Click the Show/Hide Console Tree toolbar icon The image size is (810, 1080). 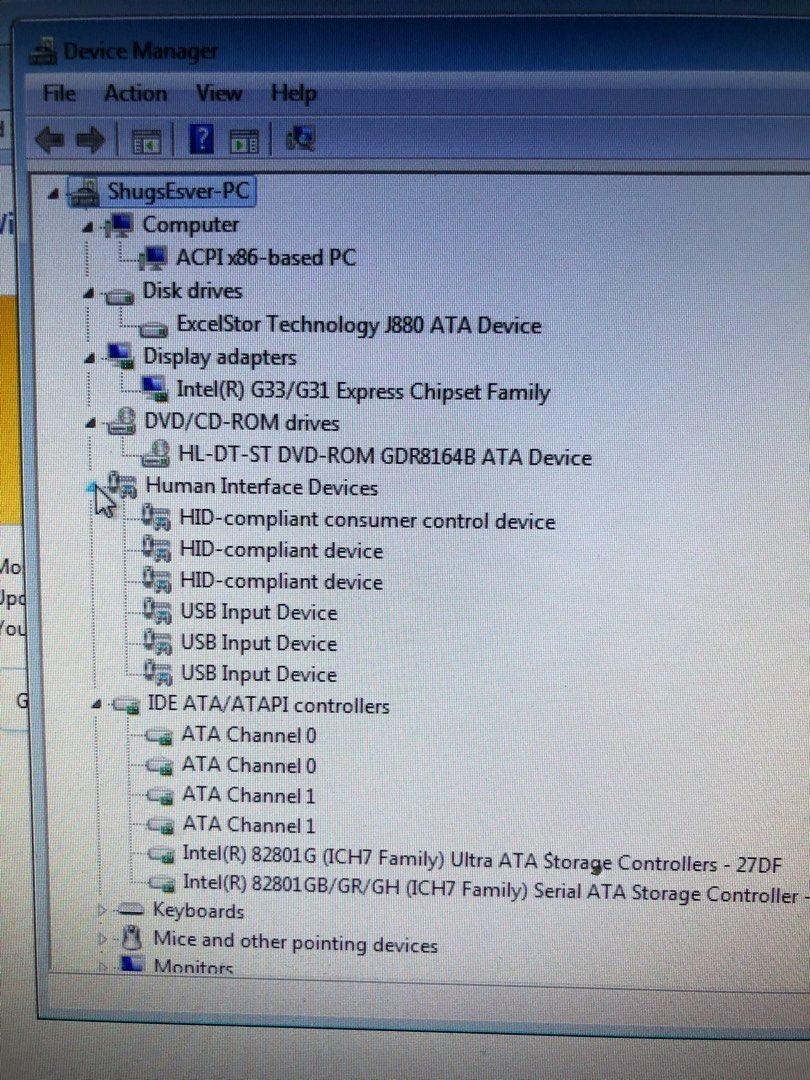pyautogui.click(x=146, y=141)
